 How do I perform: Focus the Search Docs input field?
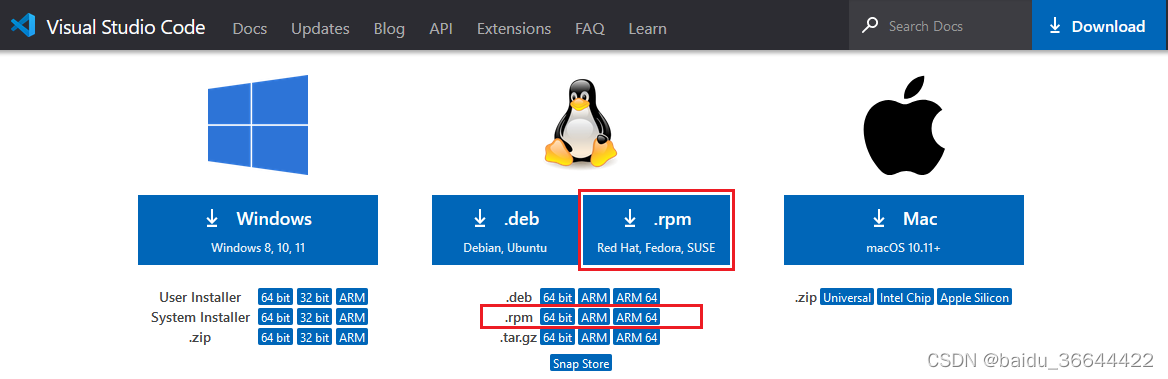(940, 26)
